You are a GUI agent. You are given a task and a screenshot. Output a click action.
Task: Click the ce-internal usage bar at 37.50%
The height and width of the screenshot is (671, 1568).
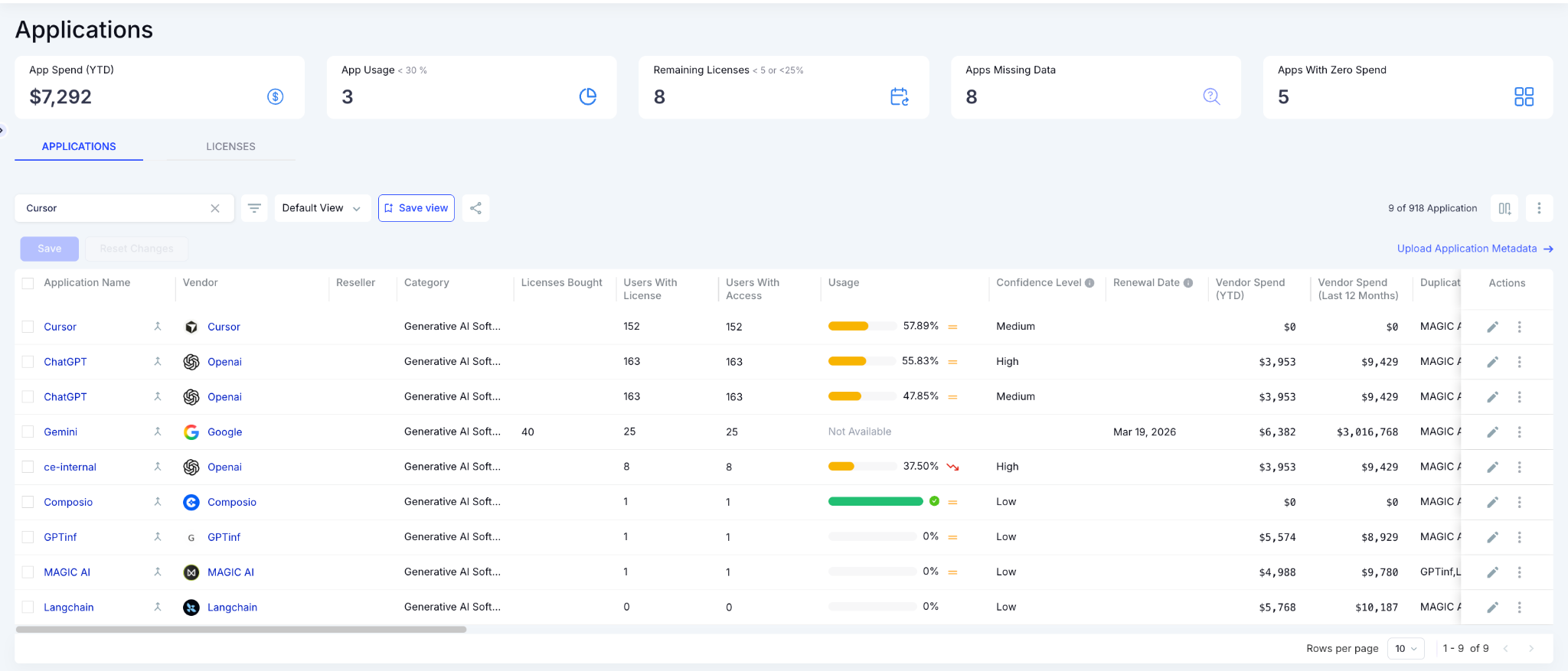click(862, 467)
